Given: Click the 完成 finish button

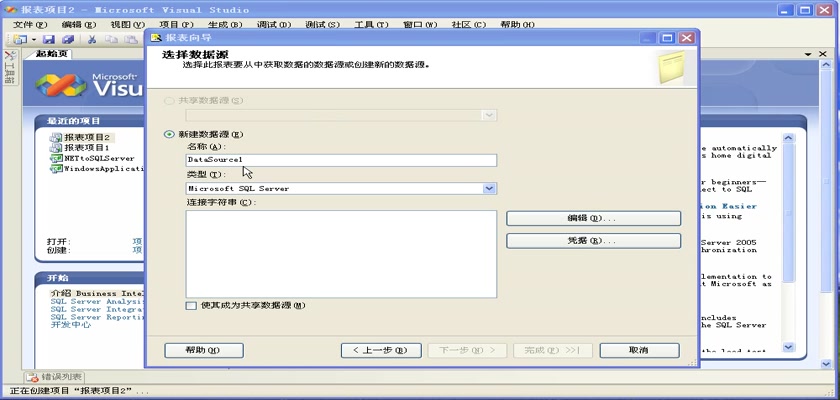Looking at the screenshot, I should click(x=553, y=350).
